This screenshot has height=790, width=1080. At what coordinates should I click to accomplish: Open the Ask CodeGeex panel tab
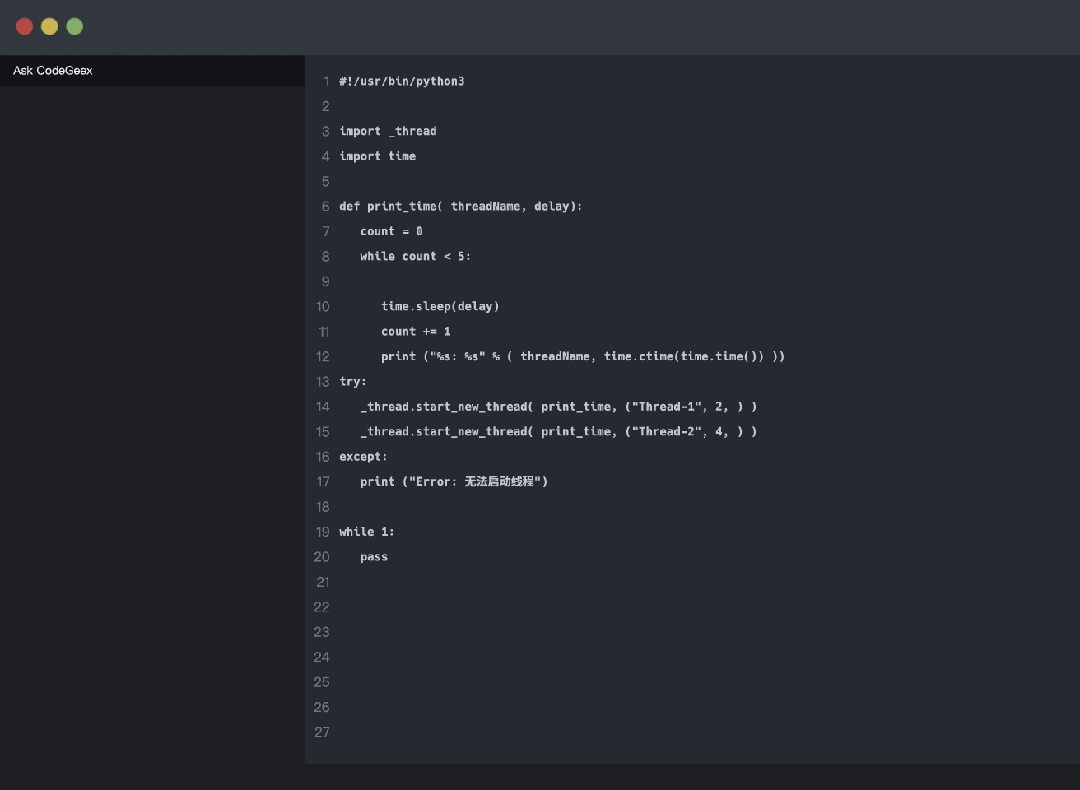pyautogui.click(x=53, y=70)
